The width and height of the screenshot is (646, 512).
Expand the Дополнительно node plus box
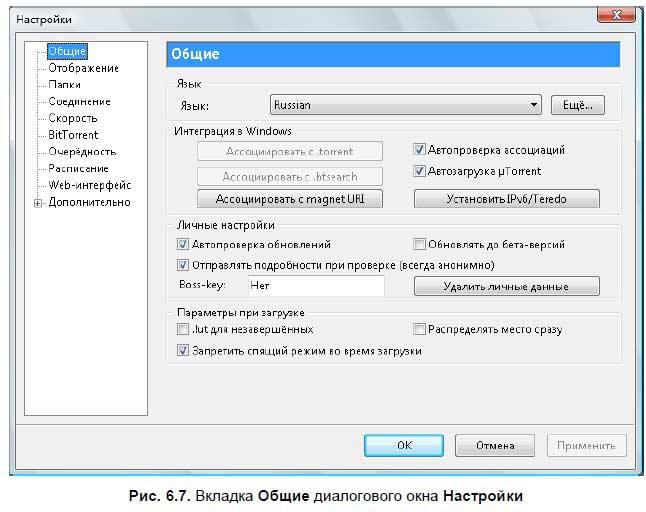[38, 203]
